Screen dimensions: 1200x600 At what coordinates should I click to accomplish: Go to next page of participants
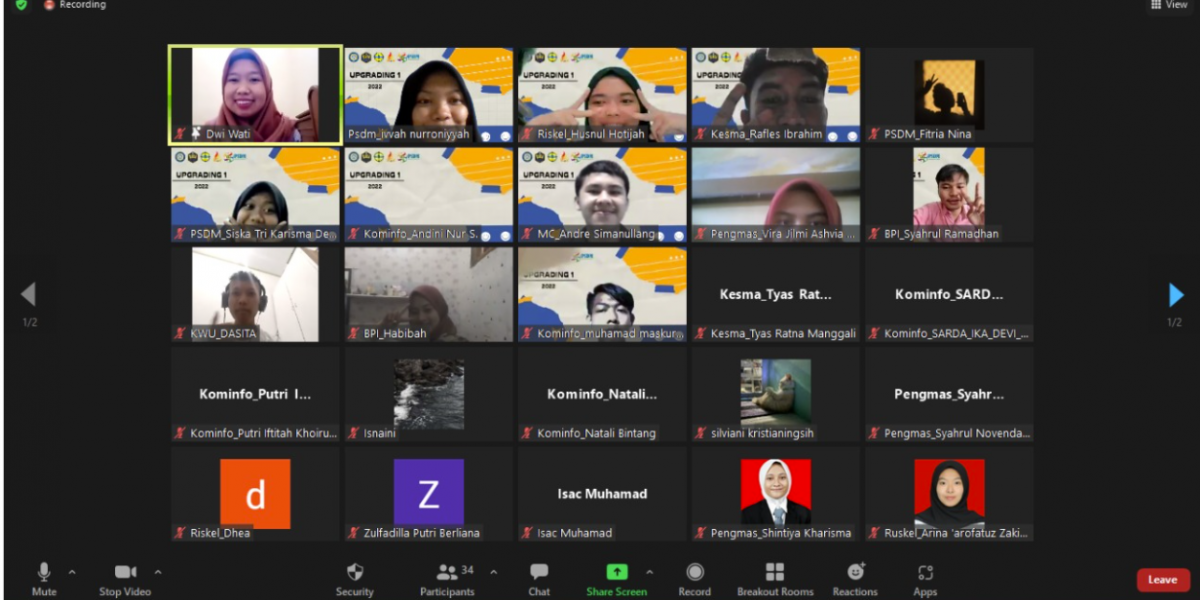click(x=1176, y=295)
